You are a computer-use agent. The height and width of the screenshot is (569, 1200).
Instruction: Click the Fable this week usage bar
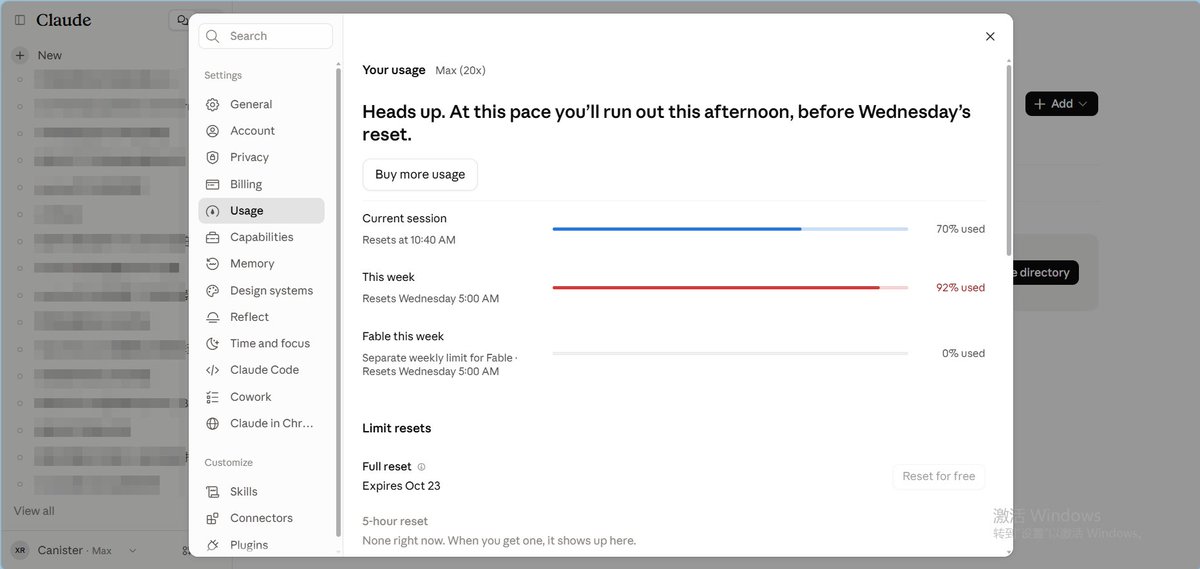click(x=730, y=353)
